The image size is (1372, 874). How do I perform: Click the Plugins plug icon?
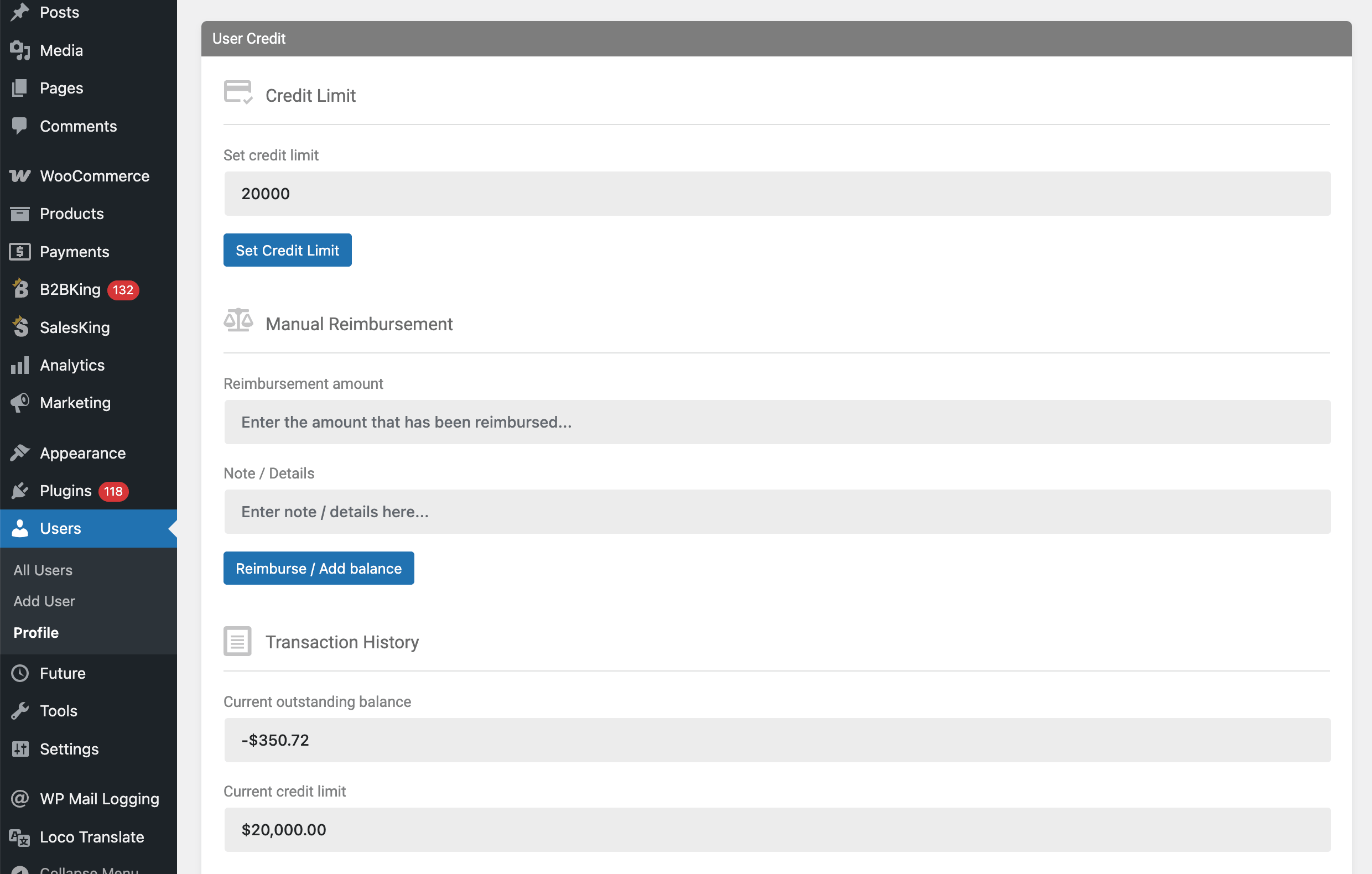click(20, 491)
